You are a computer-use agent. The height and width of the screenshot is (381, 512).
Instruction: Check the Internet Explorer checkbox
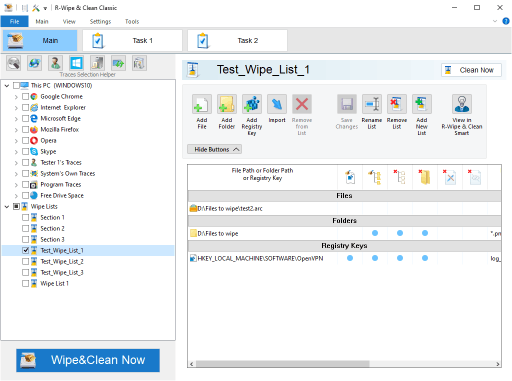(x=25, y=107)
